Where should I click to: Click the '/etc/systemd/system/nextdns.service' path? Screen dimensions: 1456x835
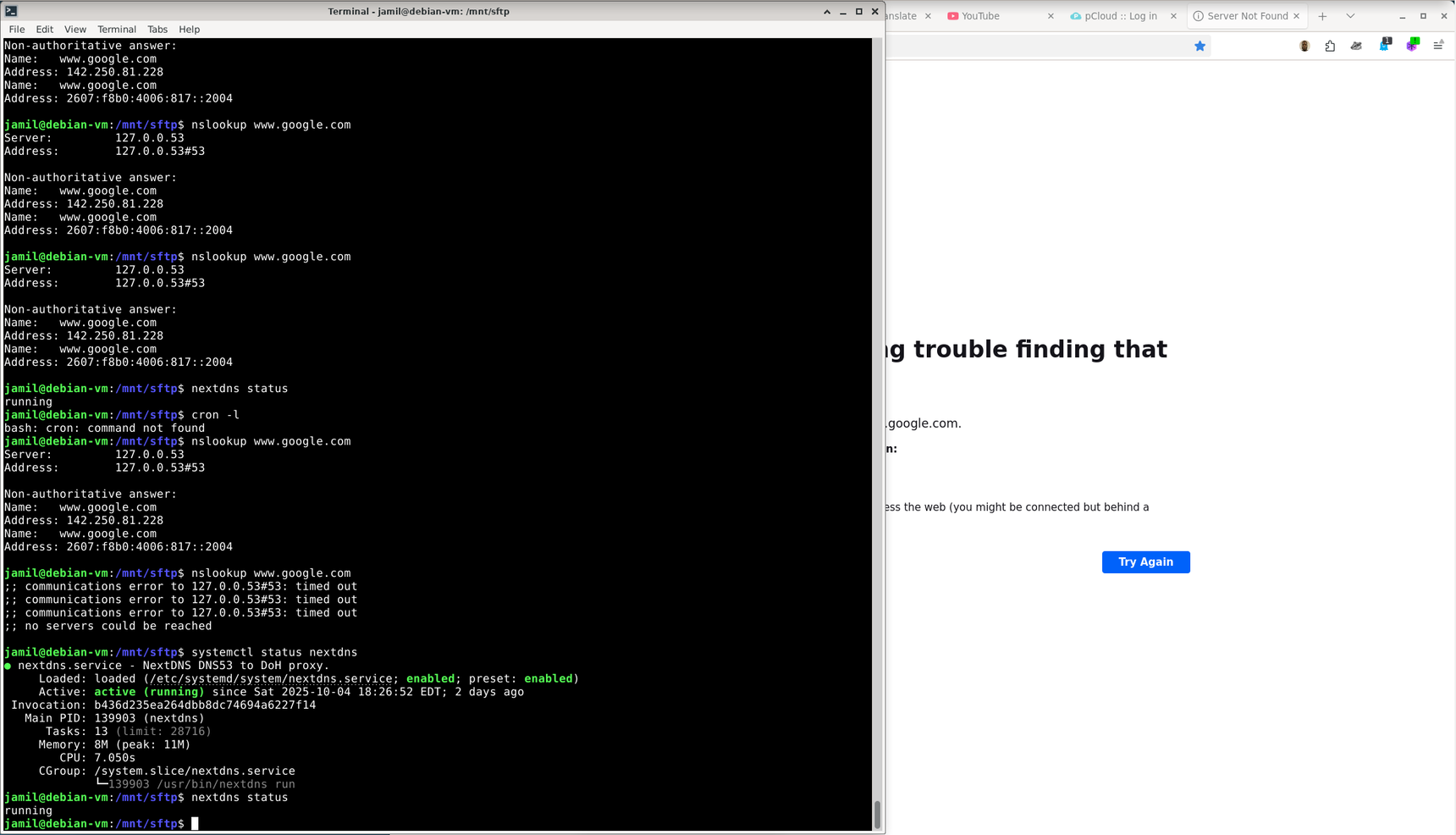pyautogui.click(x=271, y=678)
